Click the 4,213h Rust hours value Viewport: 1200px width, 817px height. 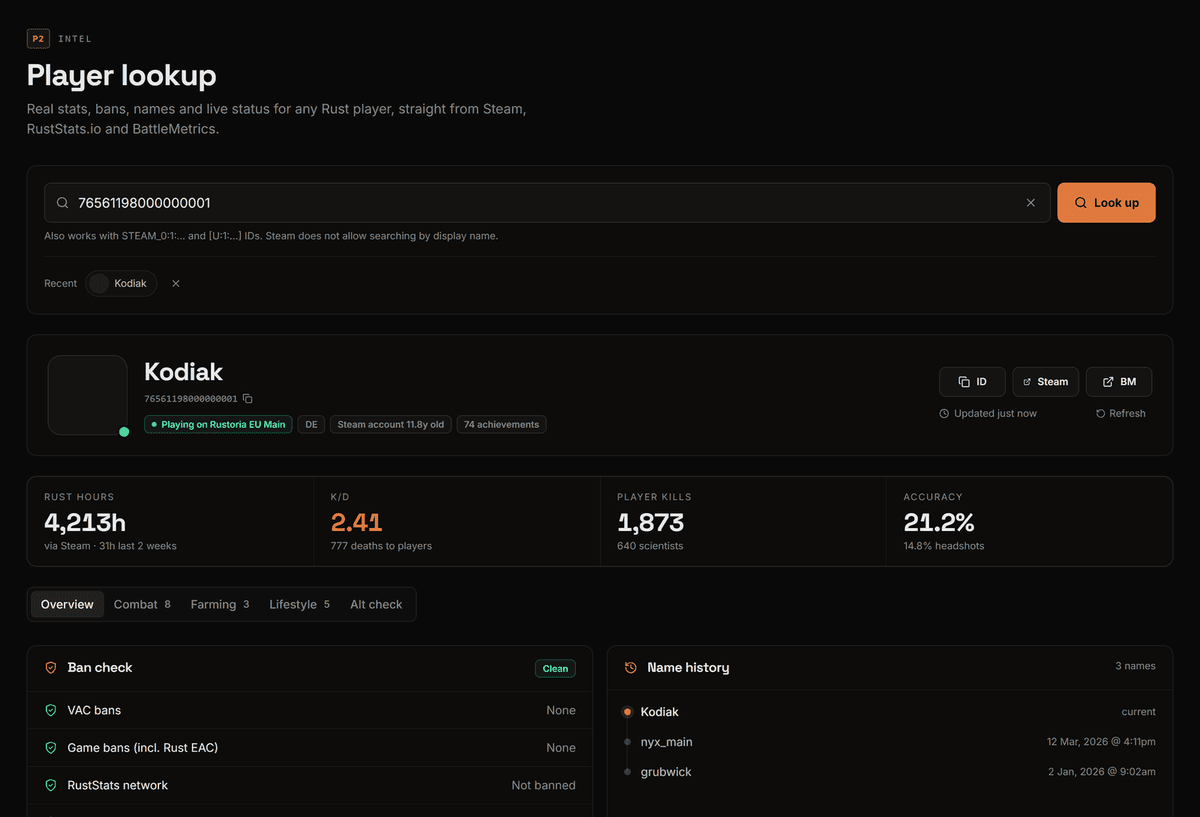(85, 522)
